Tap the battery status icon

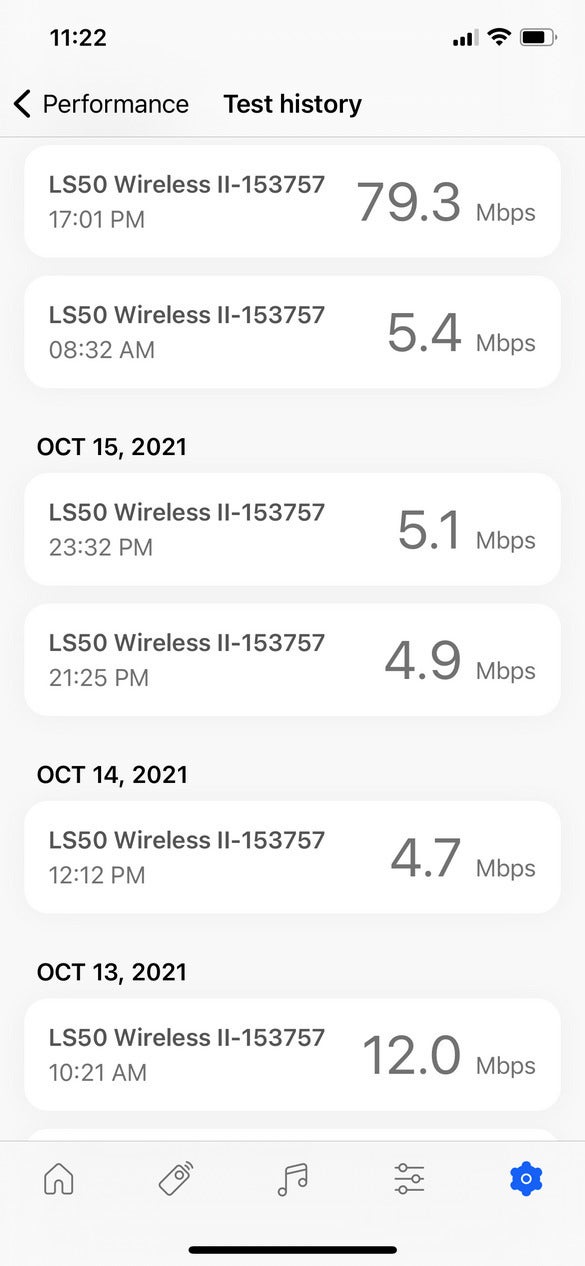(x=538, y=38)
